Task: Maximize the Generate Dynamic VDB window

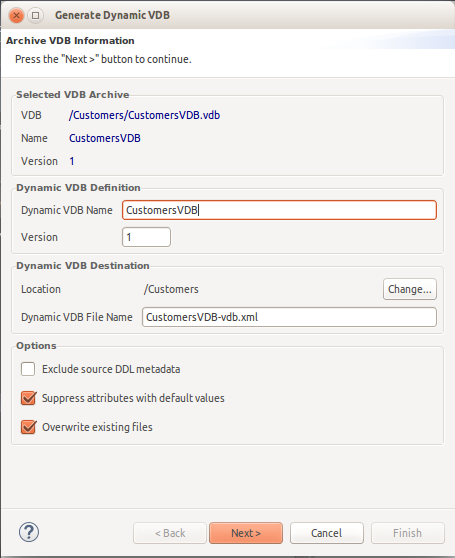Action: 36,16
